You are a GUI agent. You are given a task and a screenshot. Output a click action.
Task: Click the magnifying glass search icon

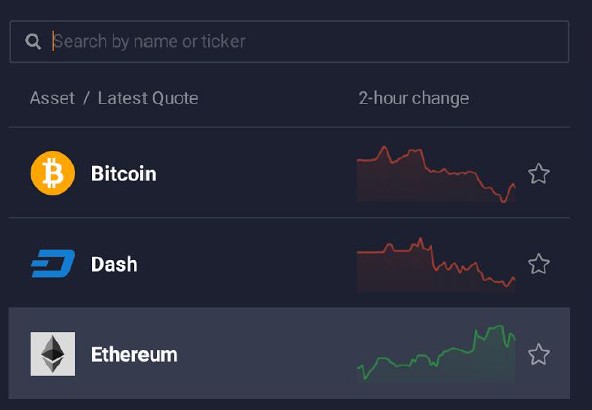[33, 41]
